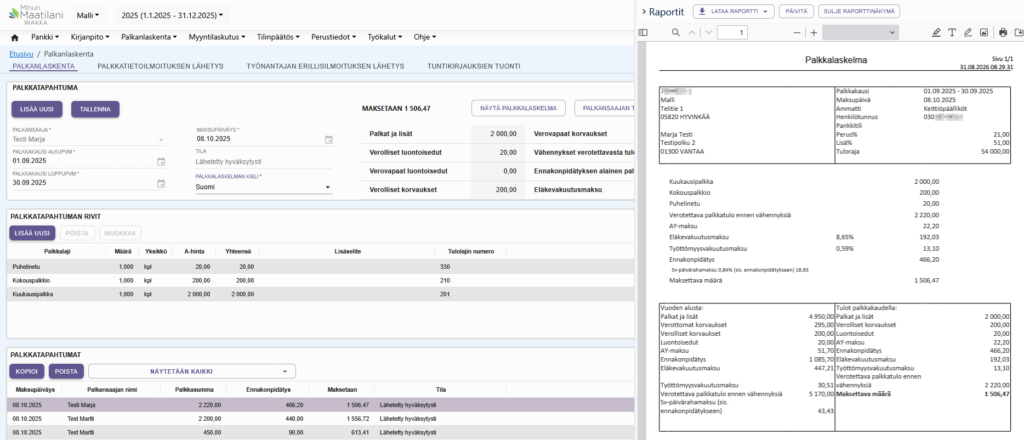This screenshot has width=1024, height=440.
Task: Expand the Näytetään kaikki filter dropdown
Action: 192,371
